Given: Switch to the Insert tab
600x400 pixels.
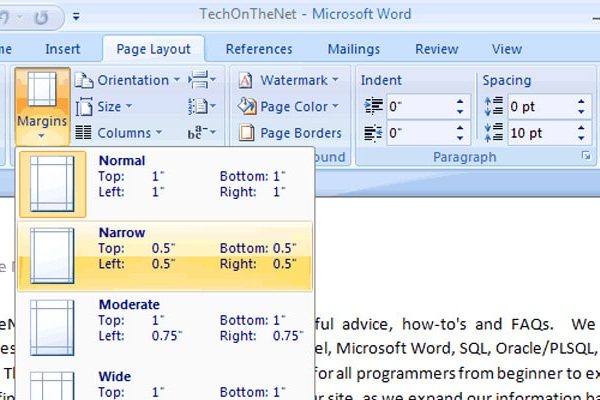Looking at the screenshot, I should pos(62,49).
